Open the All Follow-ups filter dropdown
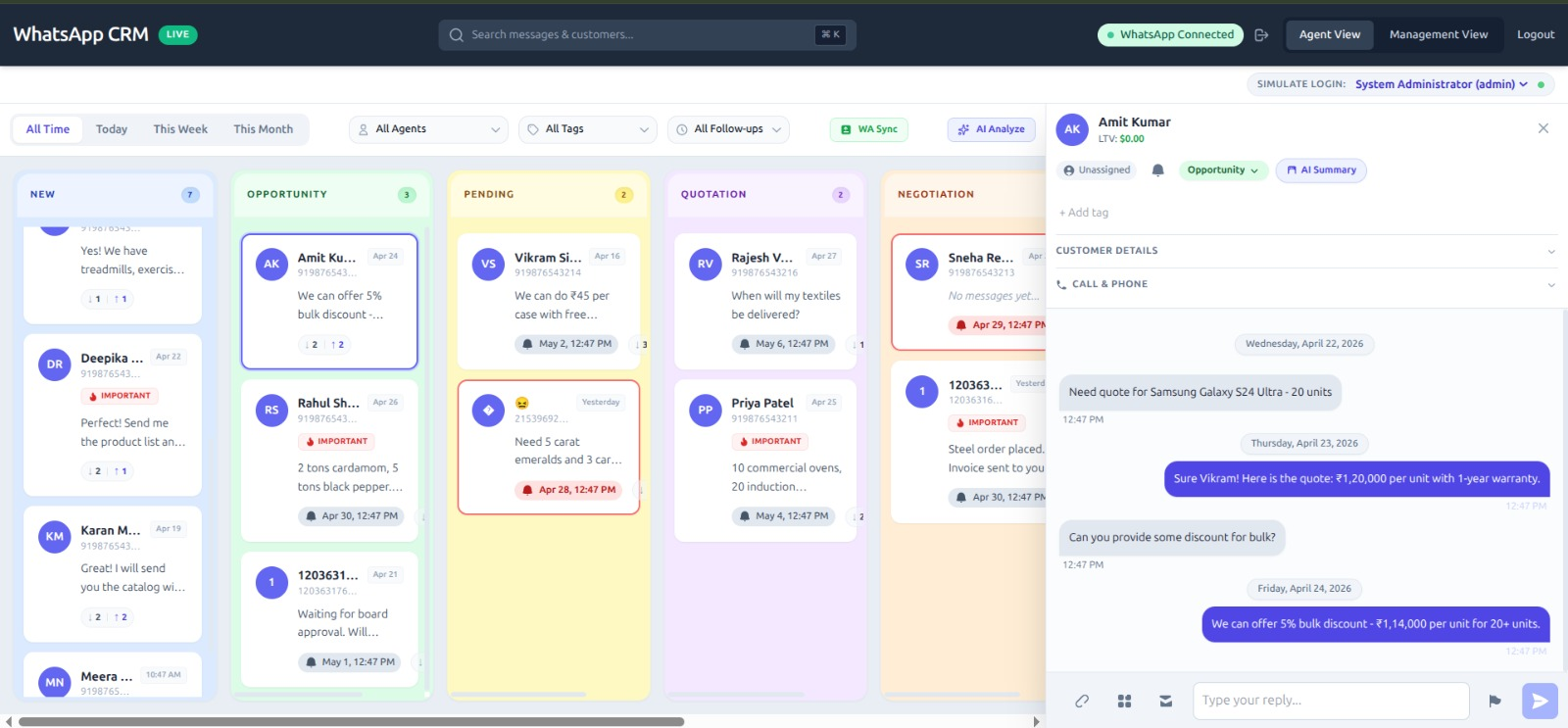 [728, 129]
